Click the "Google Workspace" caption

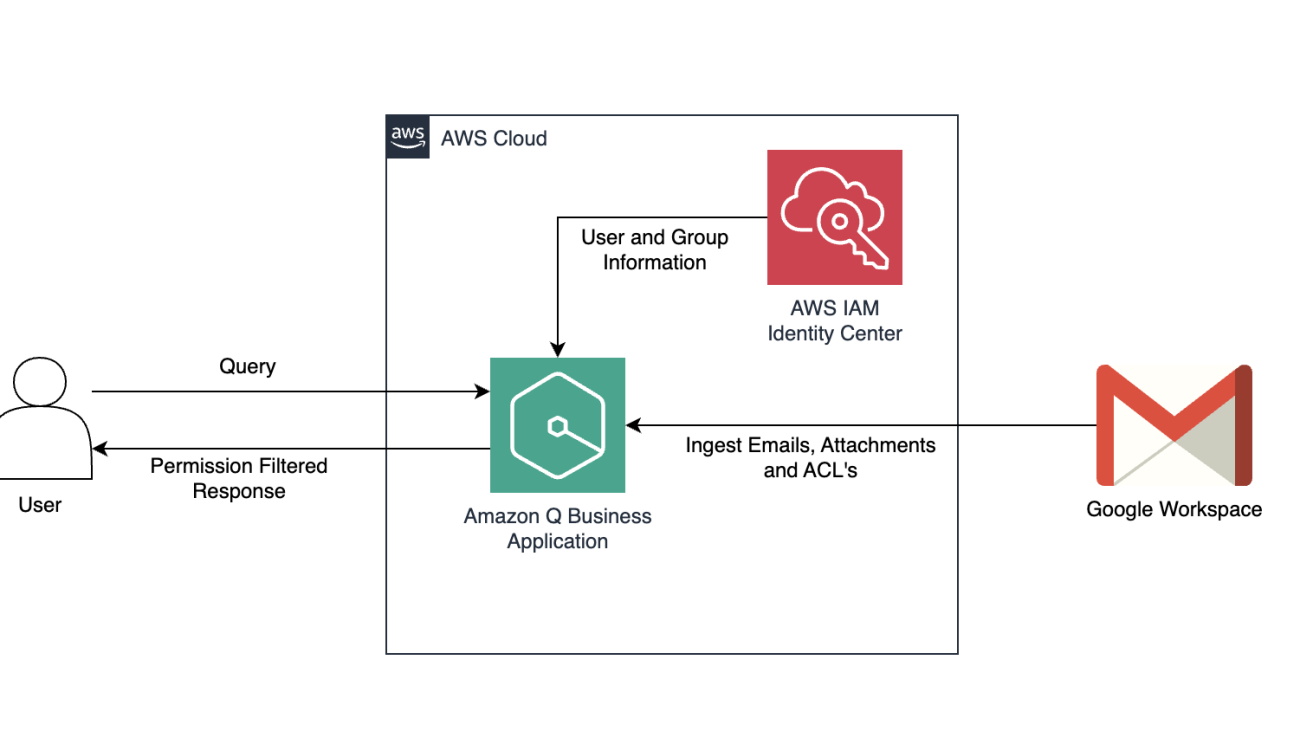point(1174,509)
